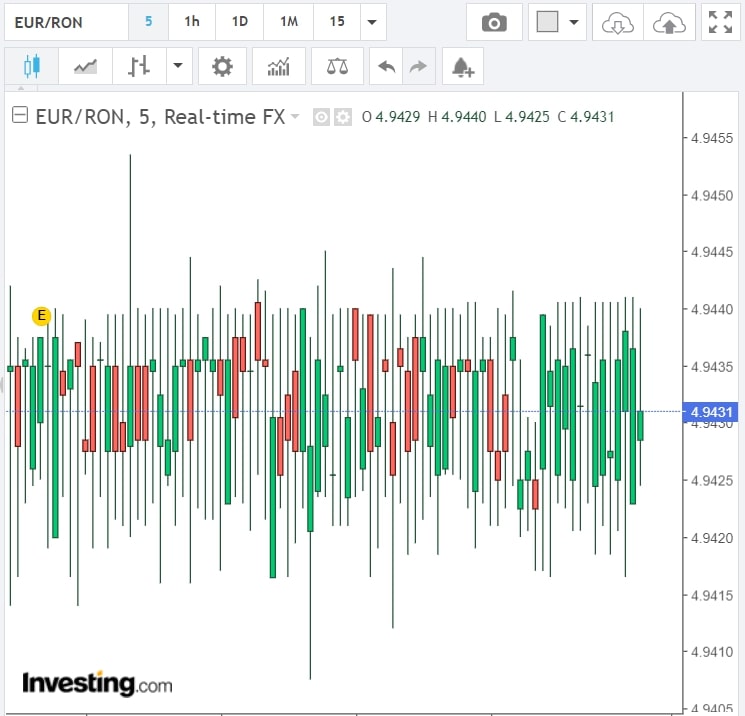The width and height of the screenshot is (745, 716).
Task: Open chart settings gear in toolbar
Action: (x=222, y=67)
